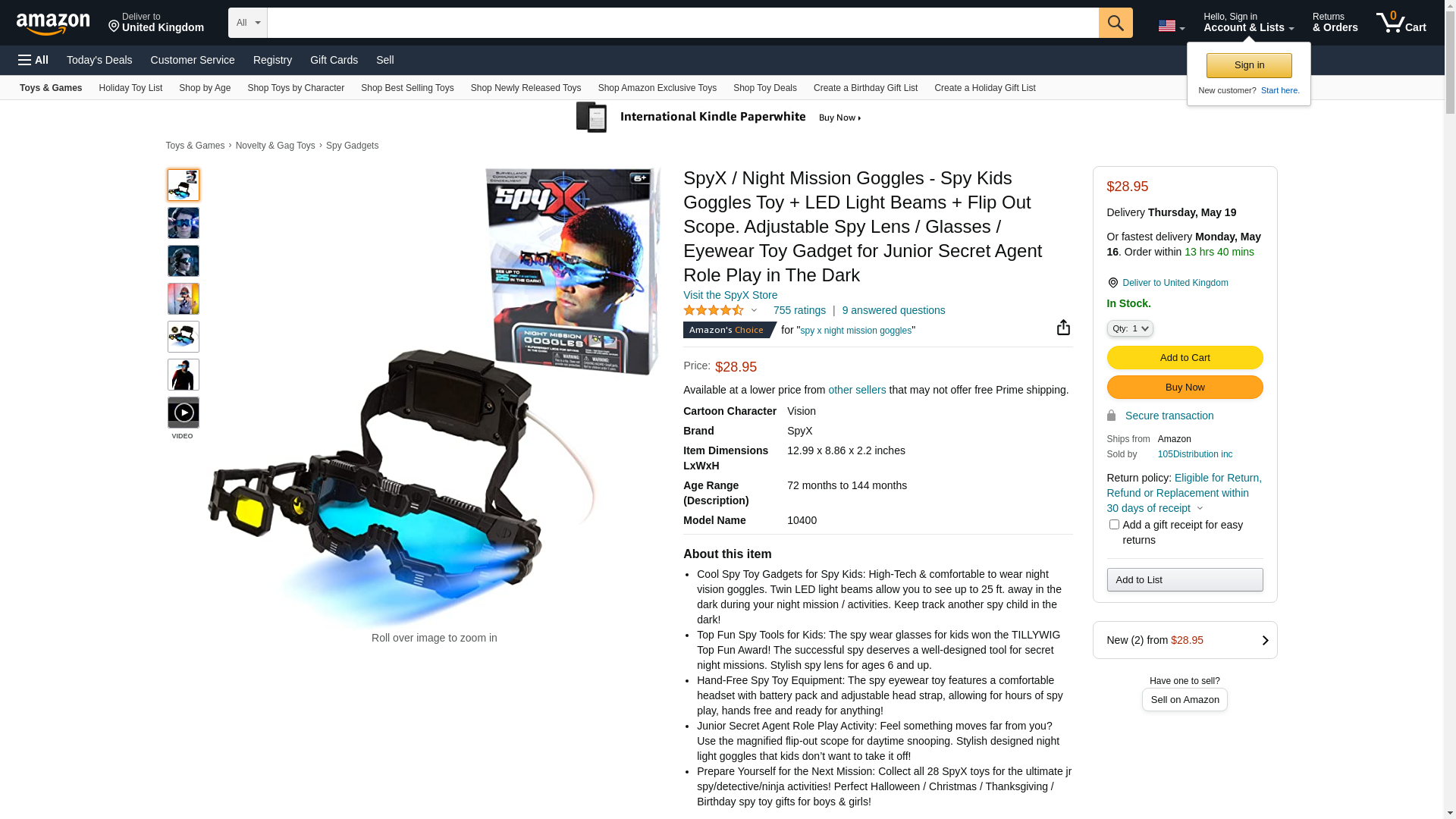Play the product VIDEO thumbnail

[184, 413]
